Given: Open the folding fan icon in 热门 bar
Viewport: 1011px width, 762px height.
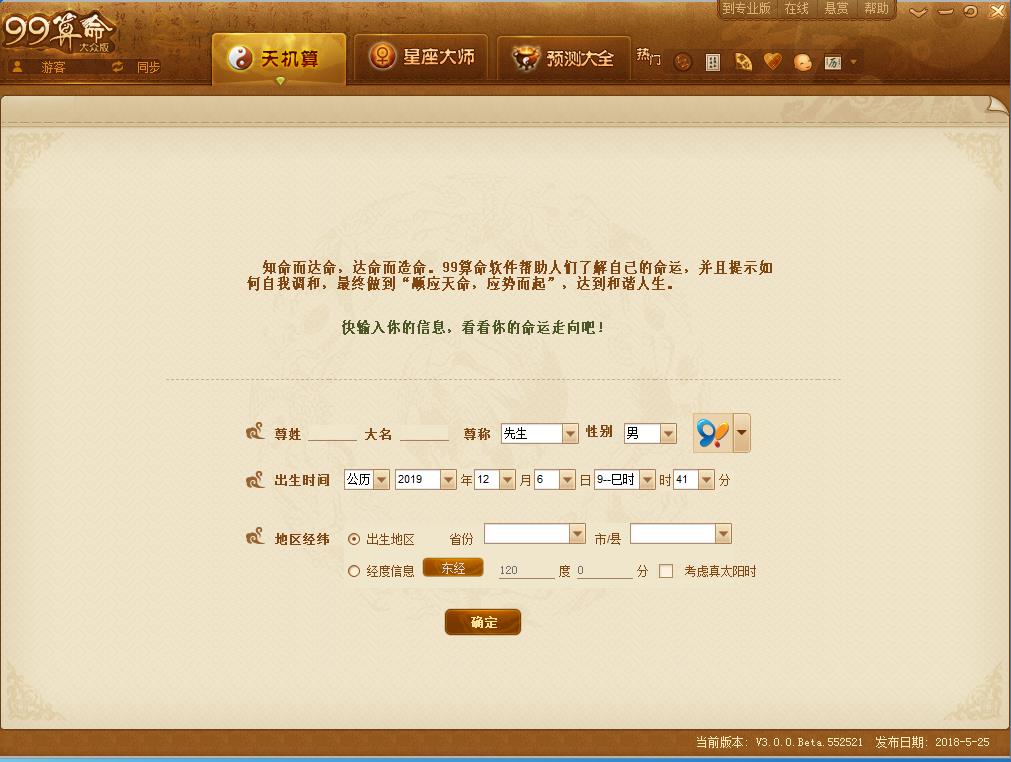Looking at the screenshot, I should point(743,62).
